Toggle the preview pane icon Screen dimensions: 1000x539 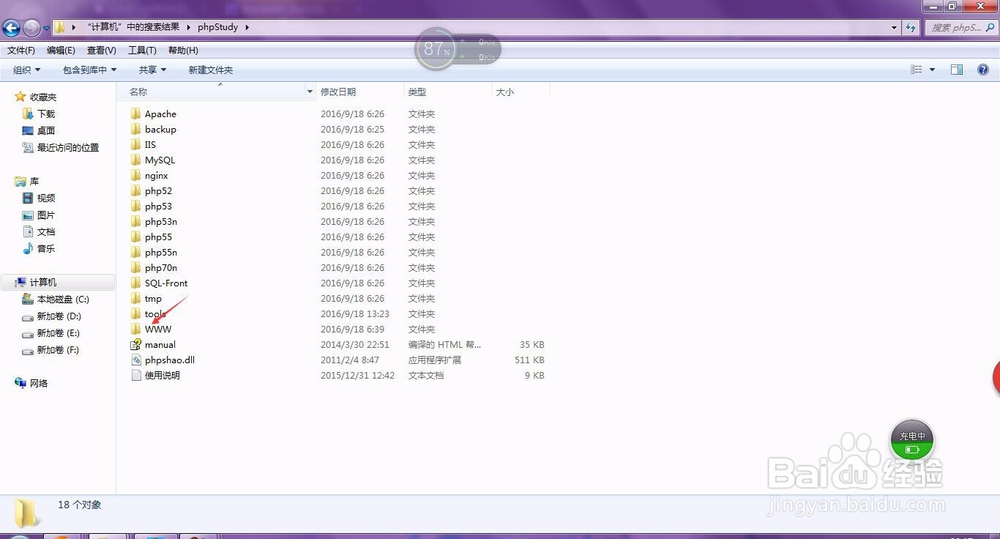click(x=957, y=70)
